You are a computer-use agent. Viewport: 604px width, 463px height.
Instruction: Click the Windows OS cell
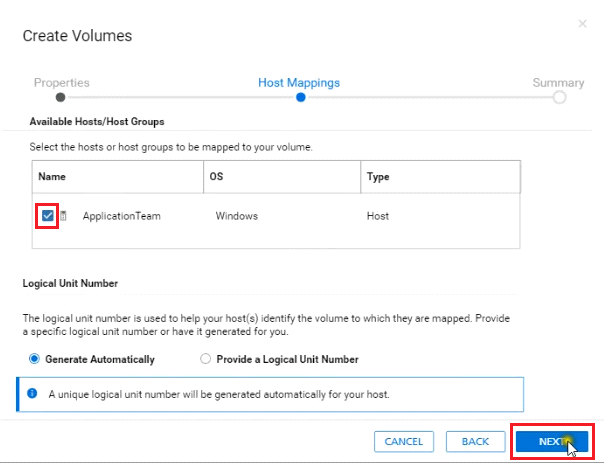(x=237, y=216)
